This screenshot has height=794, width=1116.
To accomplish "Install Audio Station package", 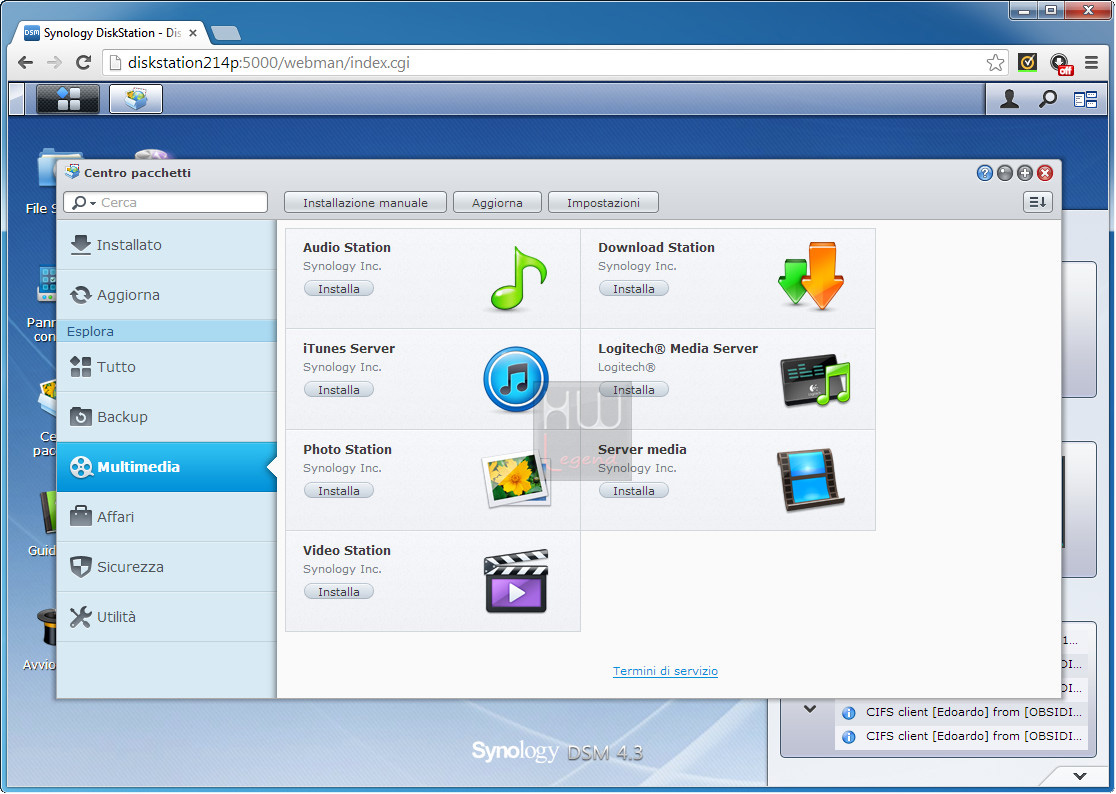I will pos(339,289).
